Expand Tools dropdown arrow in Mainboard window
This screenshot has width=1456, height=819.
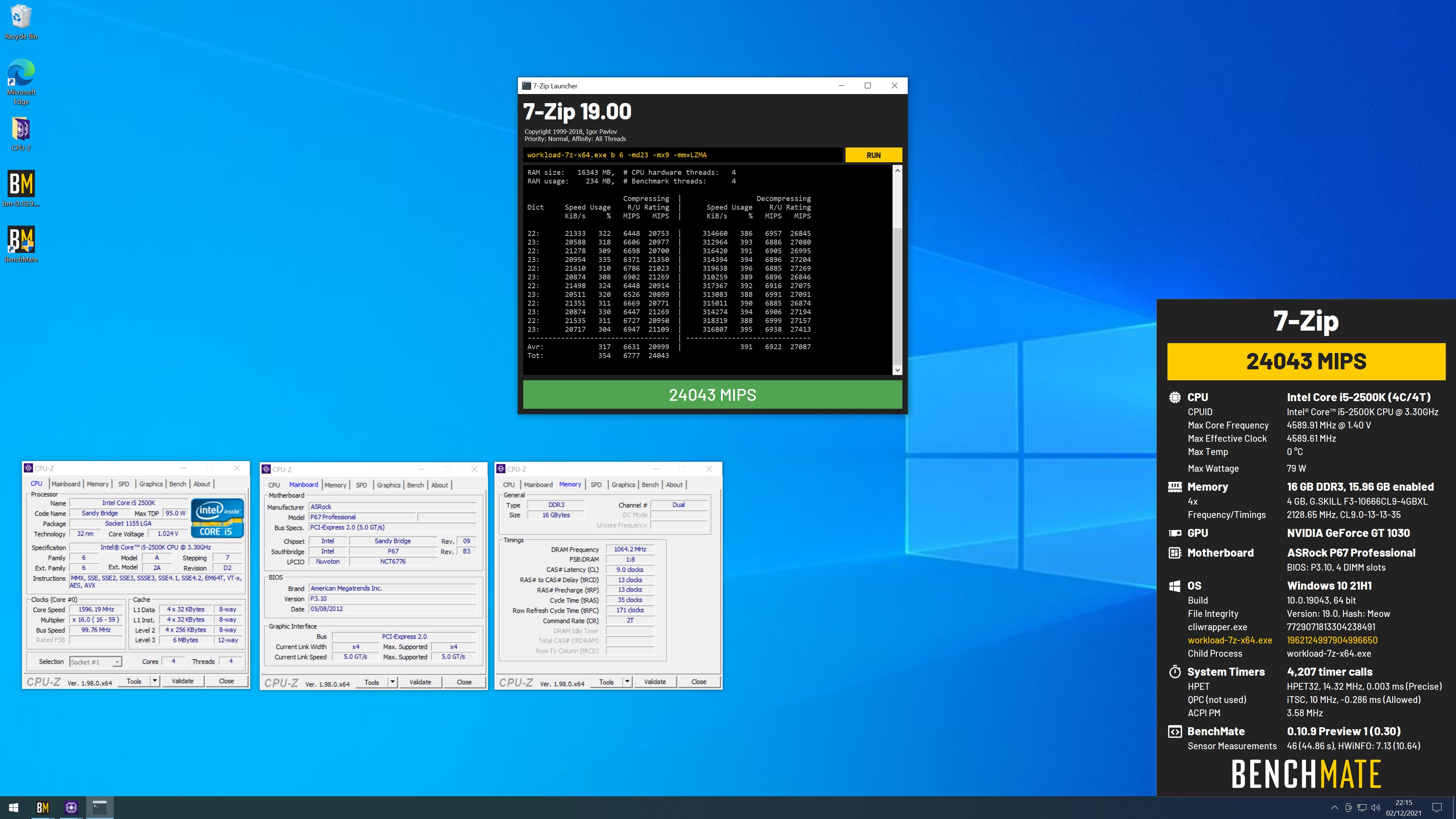tap(392, 682)
